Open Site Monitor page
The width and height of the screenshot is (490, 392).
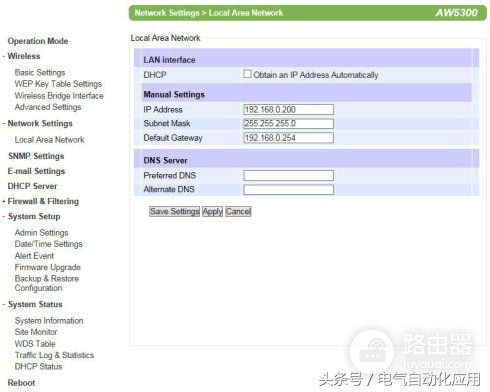pos(36,332)
